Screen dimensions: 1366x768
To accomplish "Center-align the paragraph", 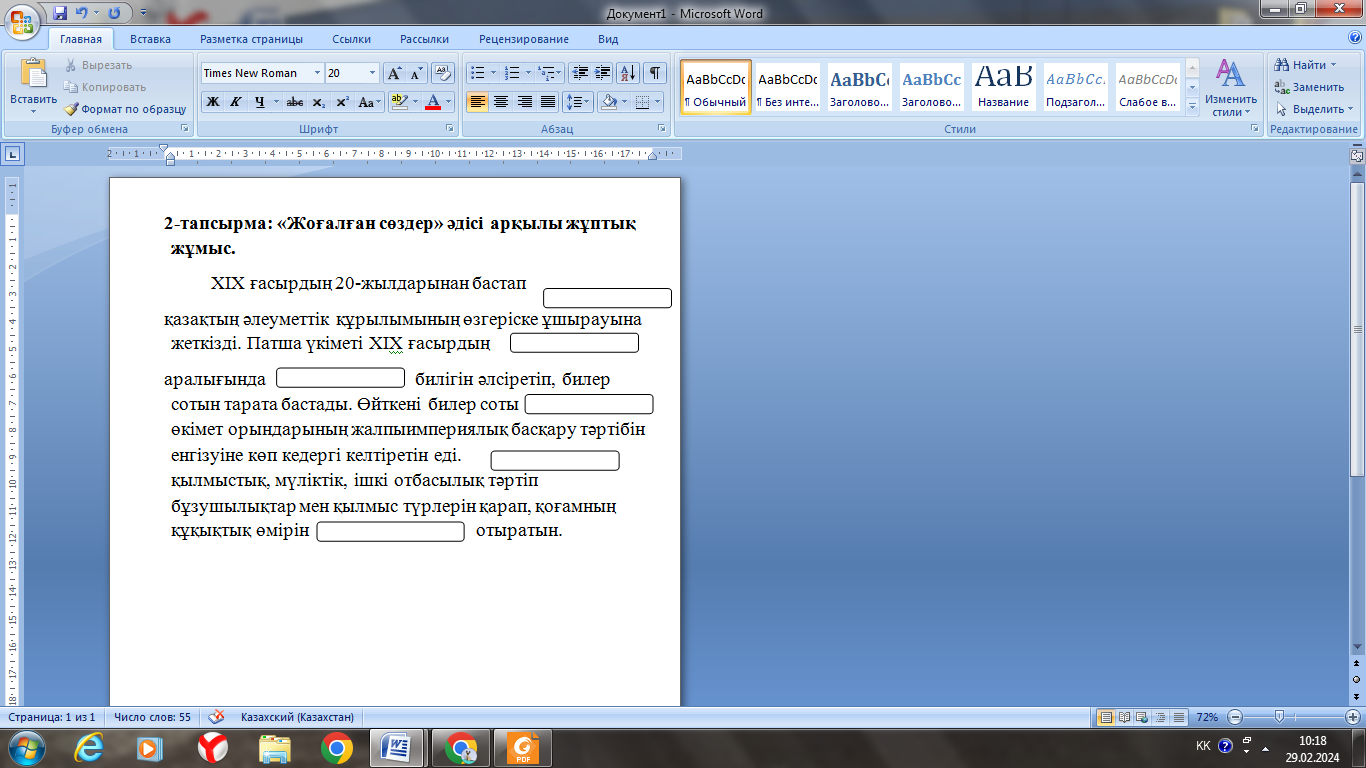I will pos(501,102).
